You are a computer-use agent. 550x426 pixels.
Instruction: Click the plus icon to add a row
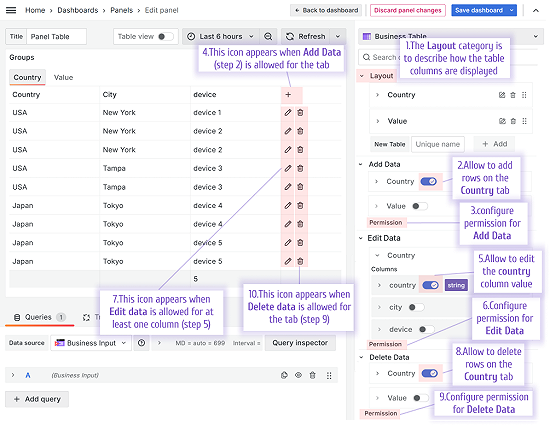[288, 94]
